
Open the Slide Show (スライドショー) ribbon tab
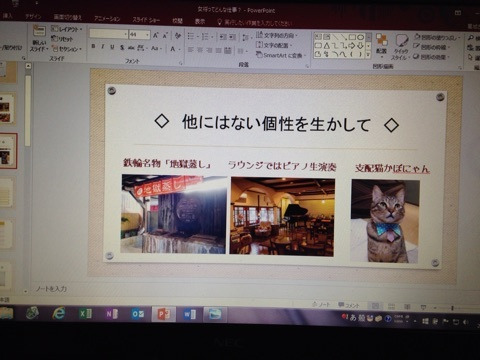click(146, 20)
